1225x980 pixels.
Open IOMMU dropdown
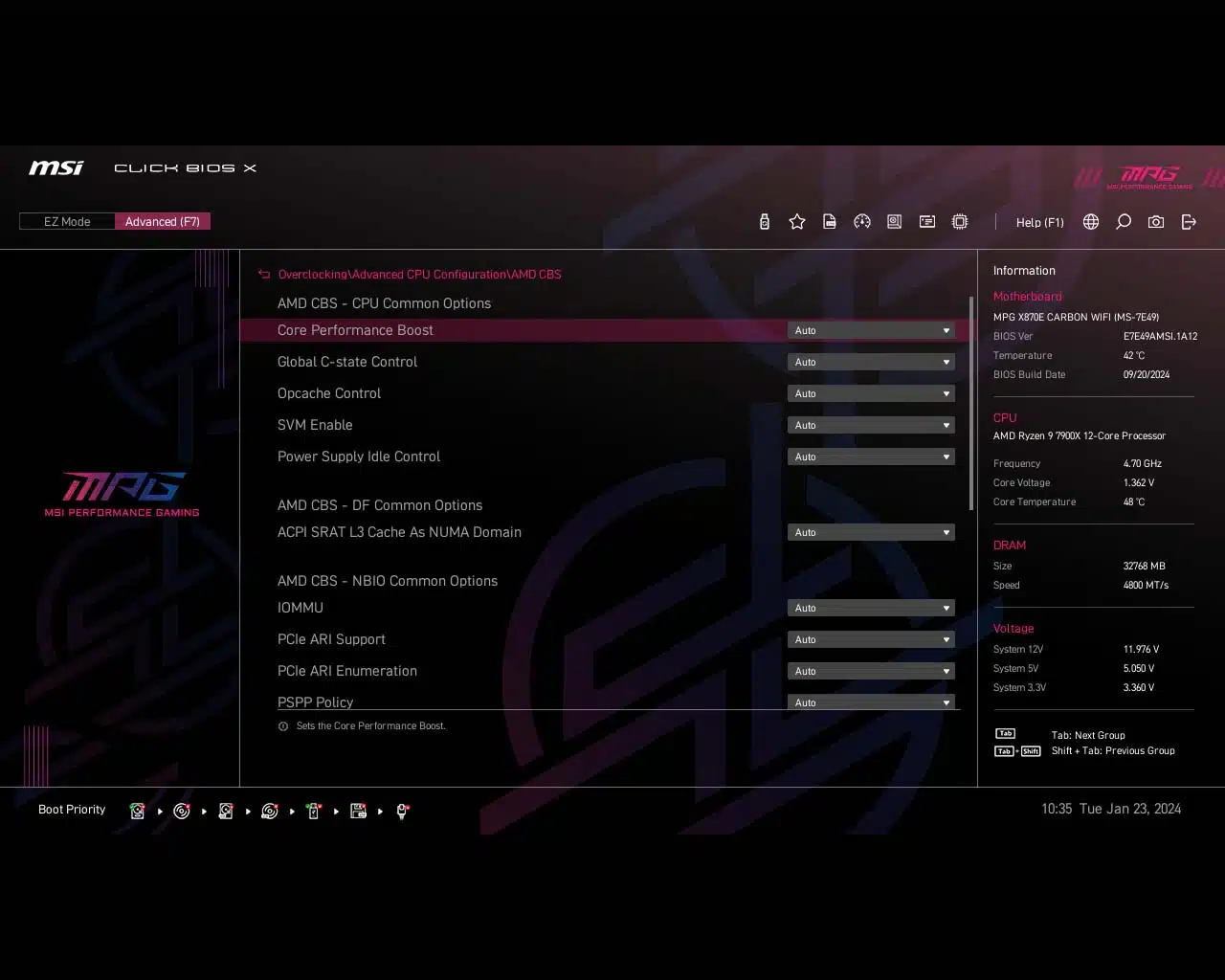(871, 608)
